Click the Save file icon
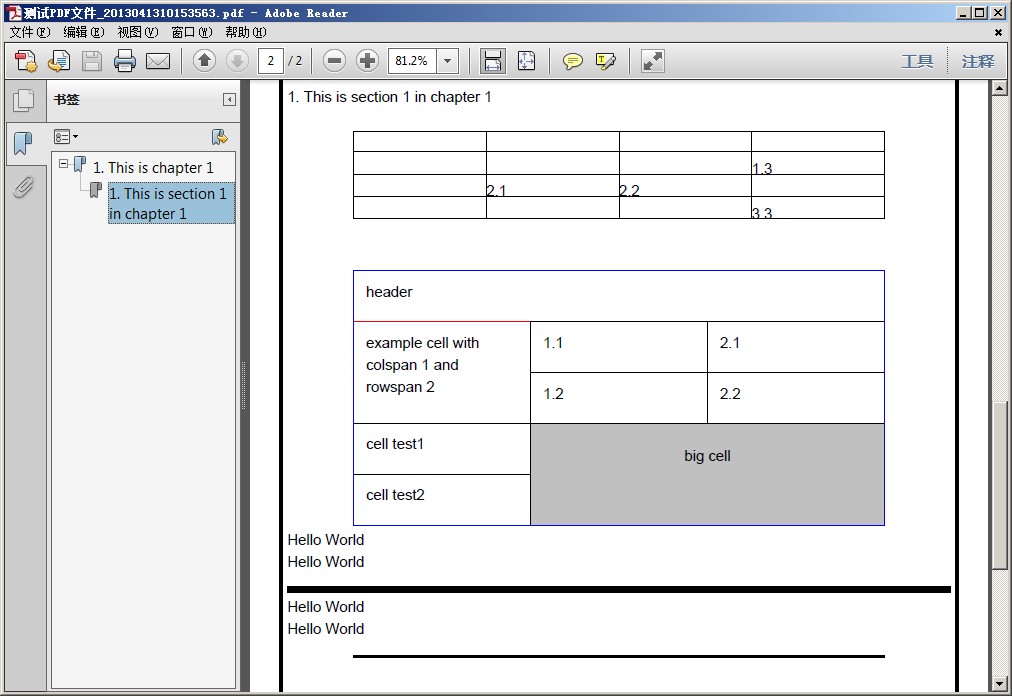The image size is (1012, 696). point(92,61)
